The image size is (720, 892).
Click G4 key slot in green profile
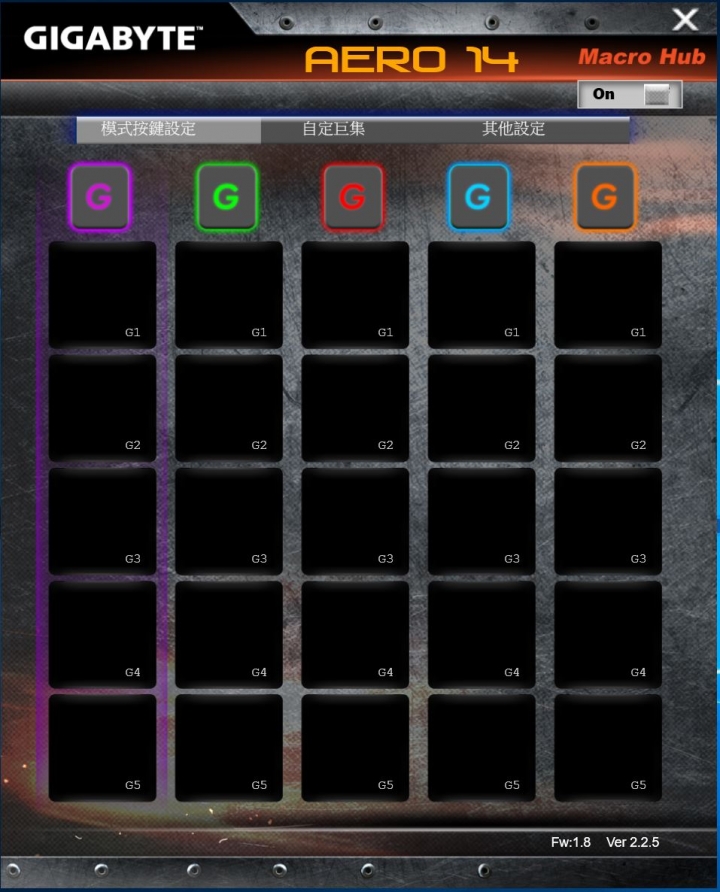[x=229, y=634]
